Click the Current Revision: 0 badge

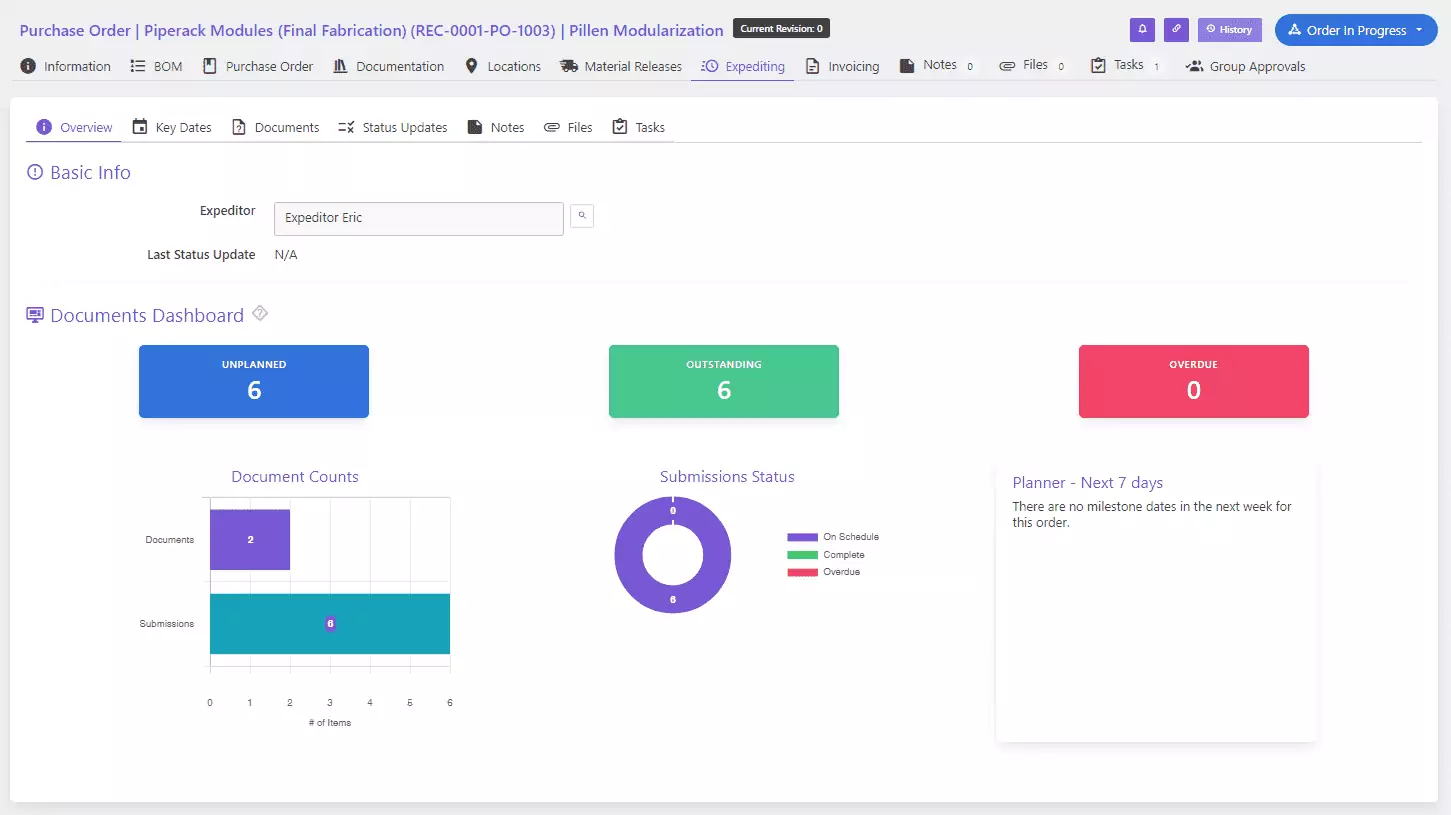(x=781, y=29)
